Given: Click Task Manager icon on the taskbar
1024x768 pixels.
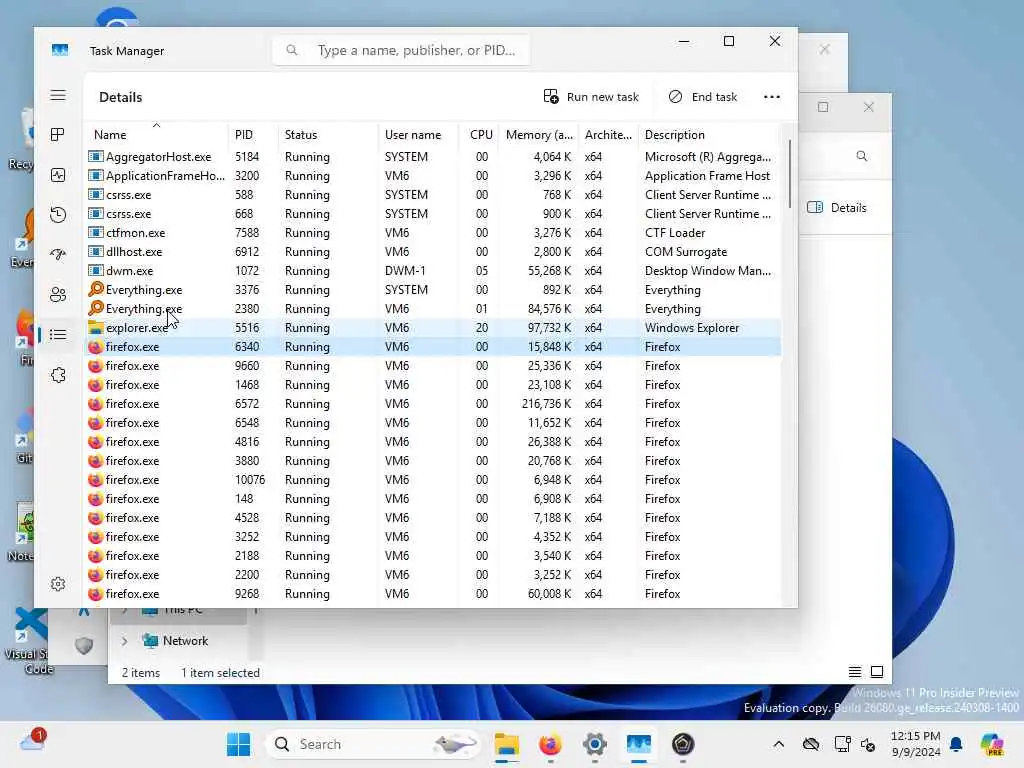Looking at the screenshot, I should coord(639,744).
